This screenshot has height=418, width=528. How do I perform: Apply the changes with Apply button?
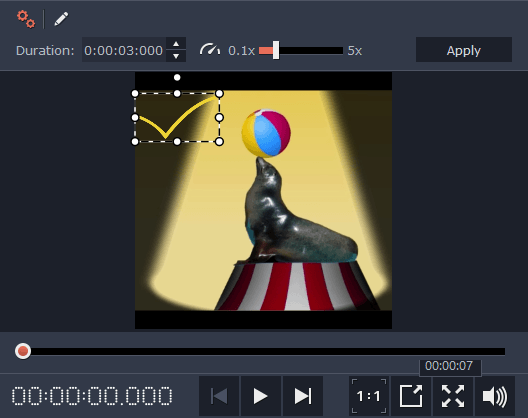click(464, 50)
